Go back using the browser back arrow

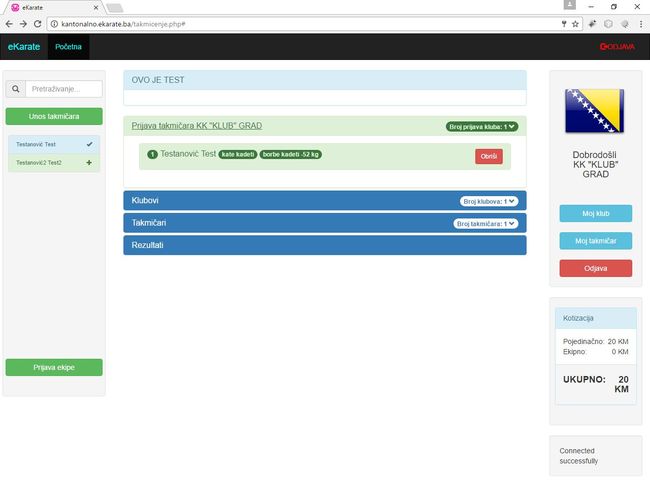tap(9, 23)
